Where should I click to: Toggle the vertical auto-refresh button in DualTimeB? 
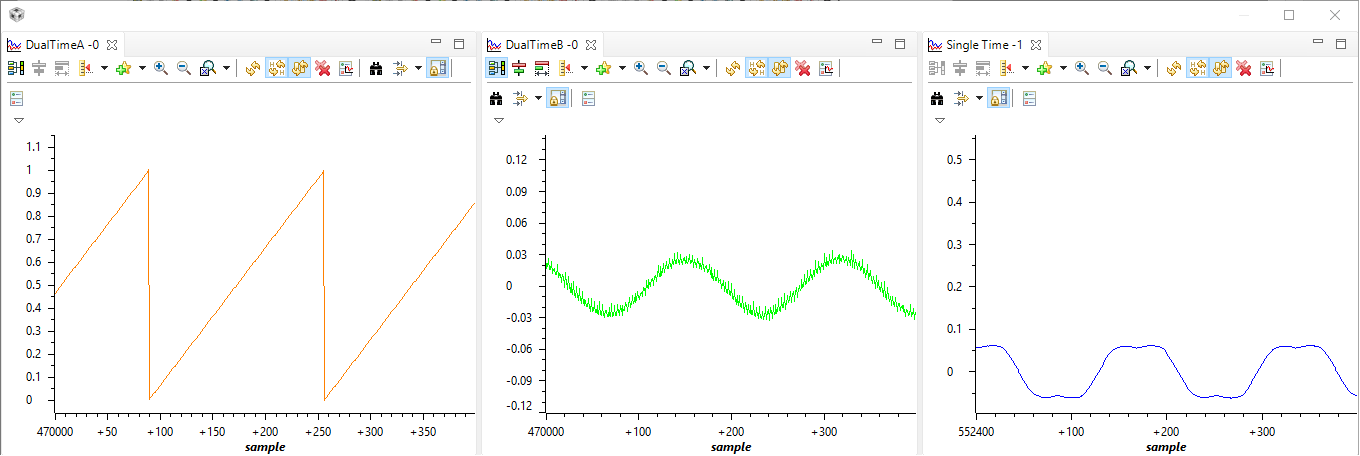coord(780,68)
